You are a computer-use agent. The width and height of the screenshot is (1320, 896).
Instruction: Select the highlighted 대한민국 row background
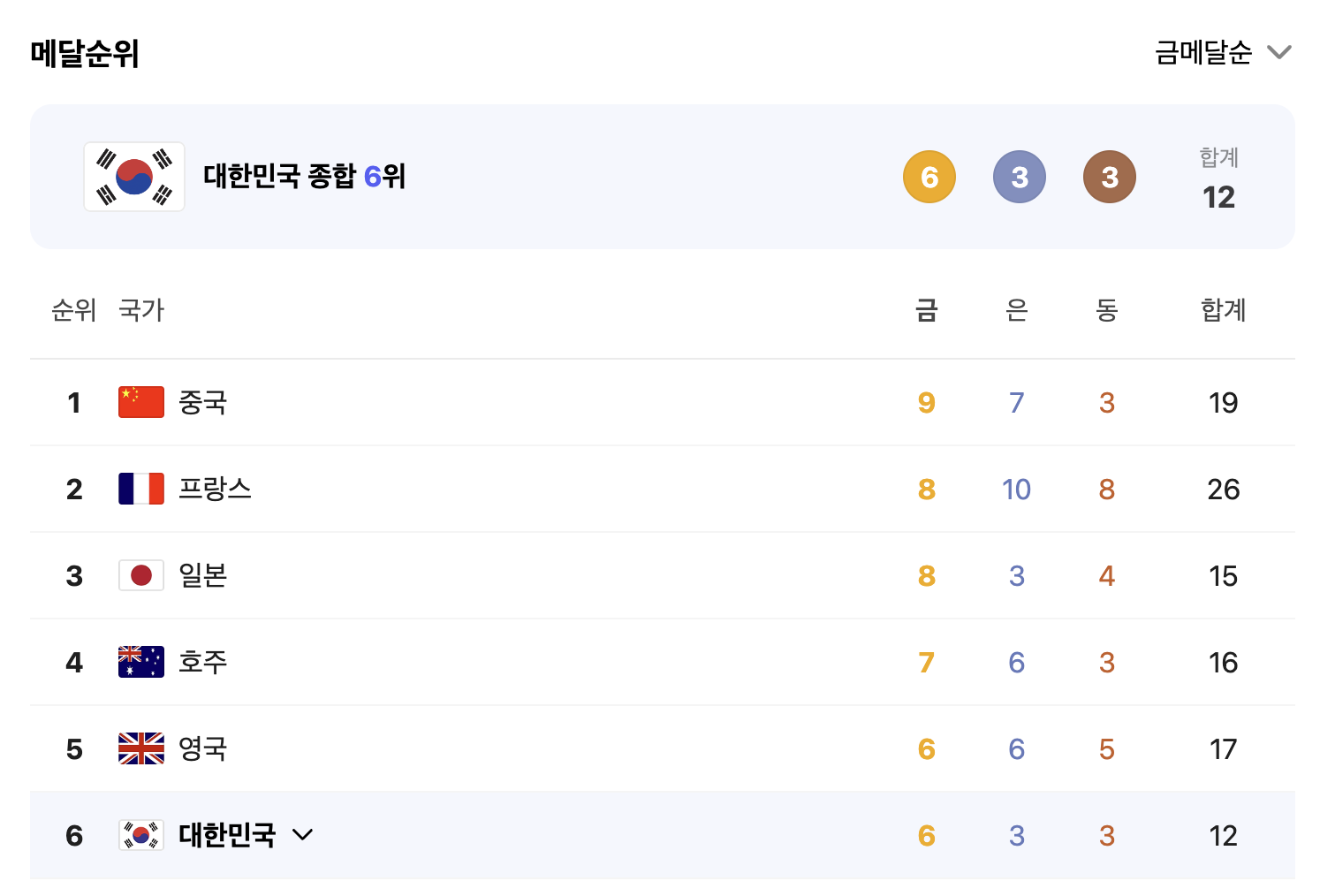618,834
